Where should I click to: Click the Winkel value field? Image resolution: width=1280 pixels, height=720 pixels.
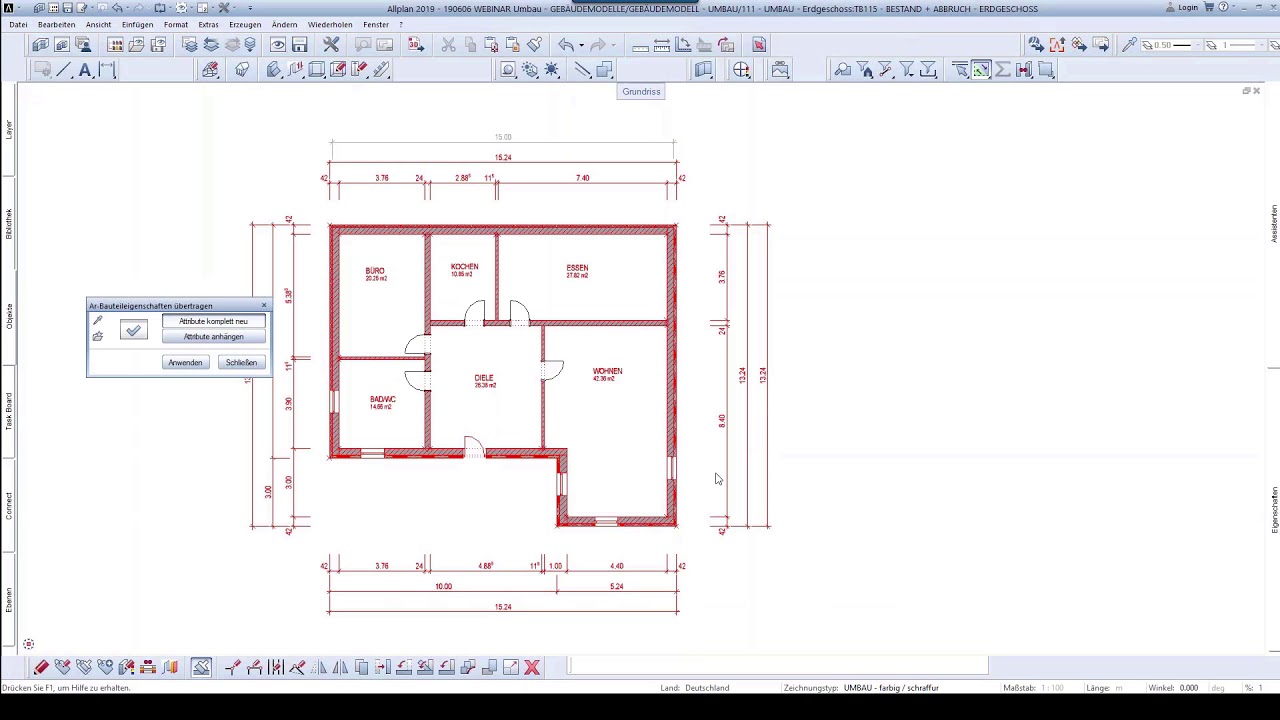1188,688
